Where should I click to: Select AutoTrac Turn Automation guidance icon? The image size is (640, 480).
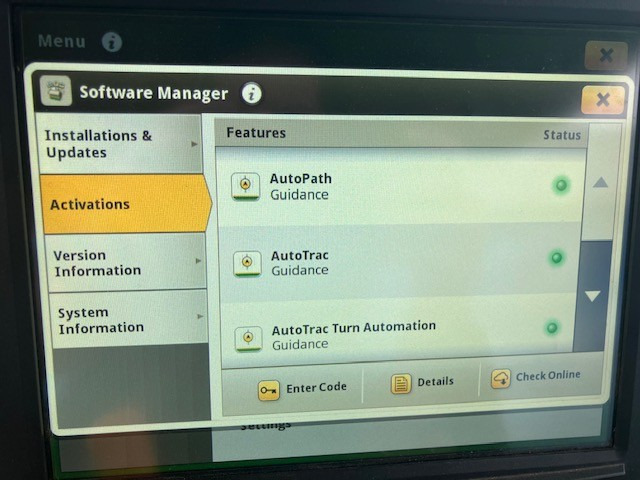coord(248,339)
